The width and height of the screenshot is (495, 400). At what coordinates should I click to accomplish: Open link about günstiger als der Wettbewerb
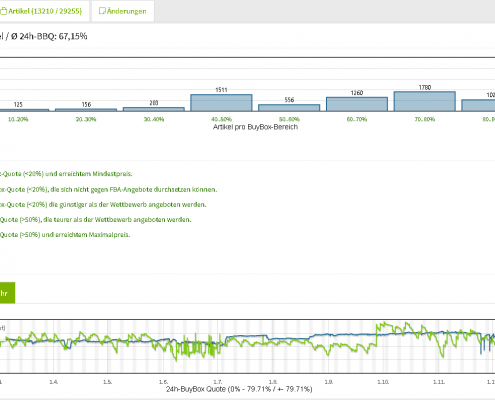point(103,204)
